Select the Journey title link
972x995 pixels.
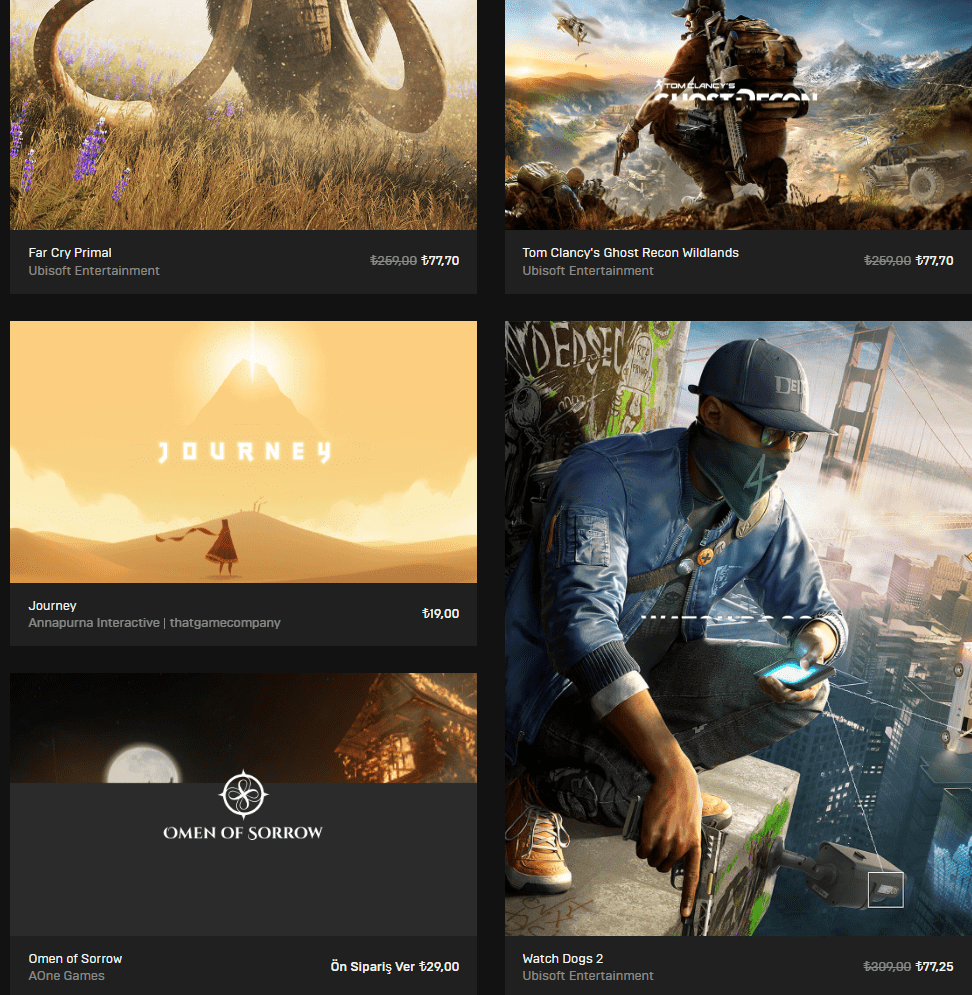point(52,605)
